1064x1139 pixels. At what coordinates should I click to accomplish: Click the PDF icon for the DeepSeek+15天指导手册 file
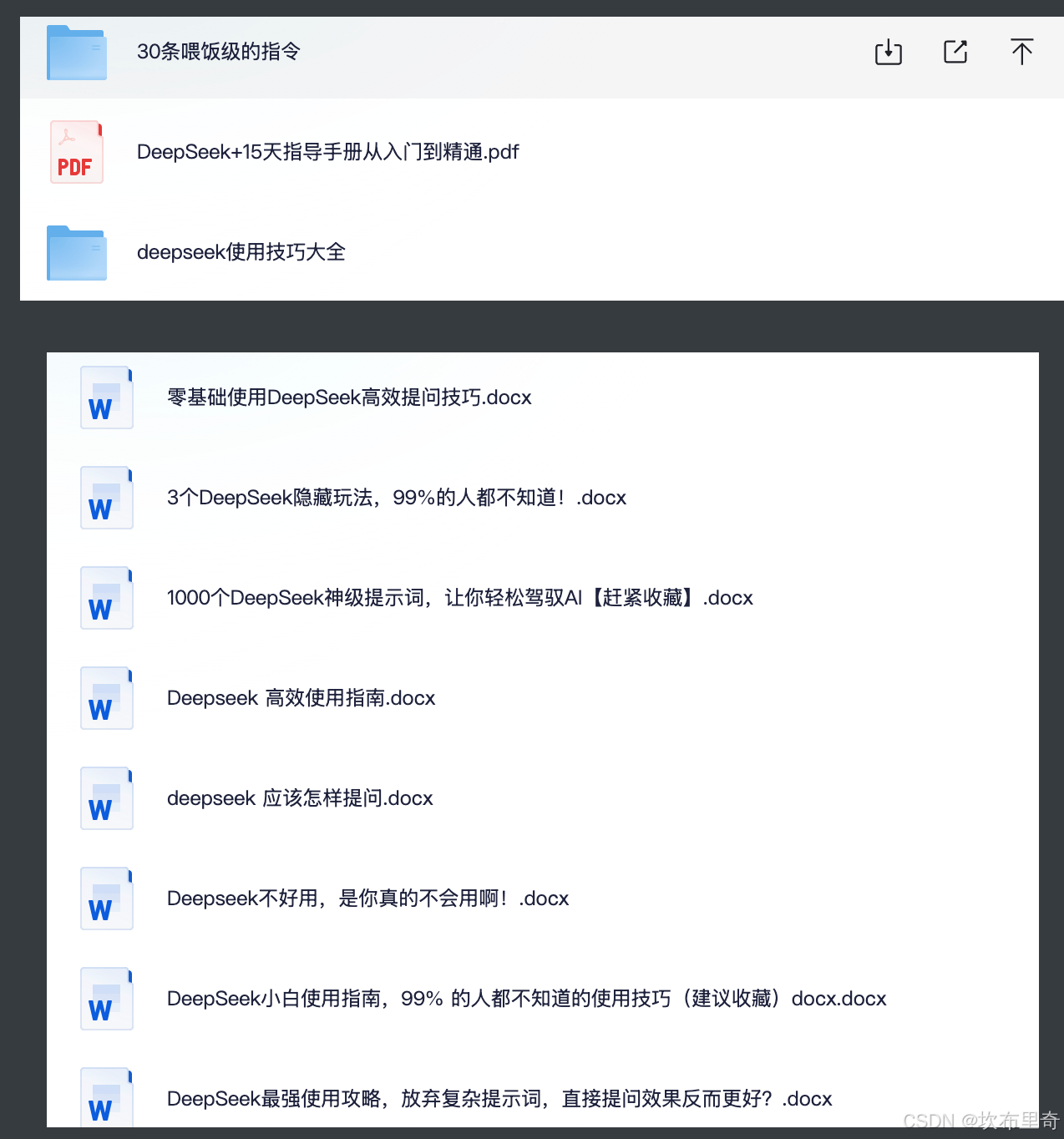77,152
